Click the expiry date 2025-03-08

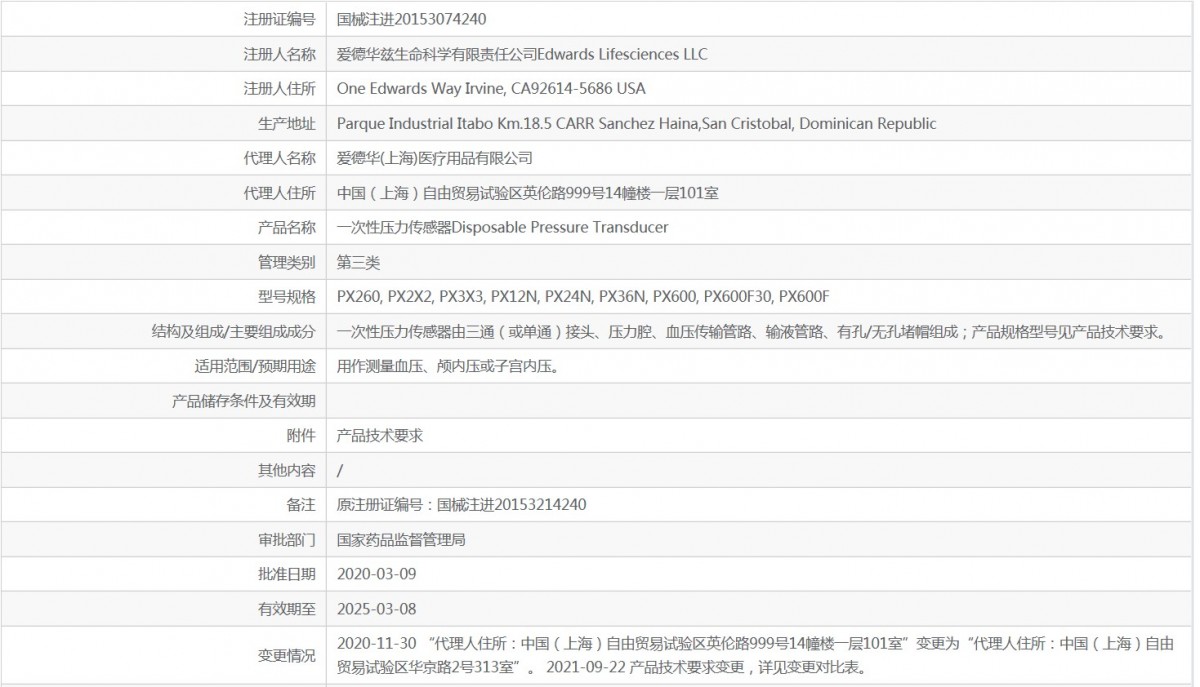click(x=377, y=609)
